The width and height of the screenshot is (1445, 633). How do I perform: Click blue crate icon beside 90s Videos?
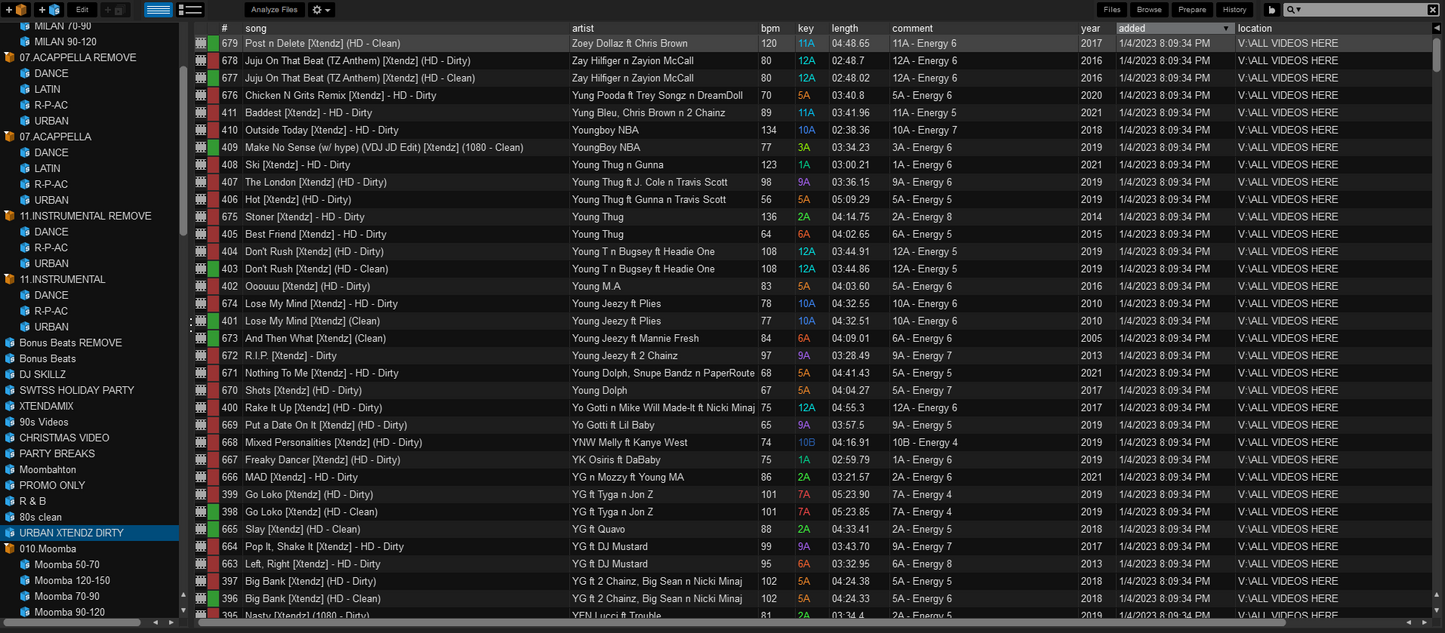[10, 422]
